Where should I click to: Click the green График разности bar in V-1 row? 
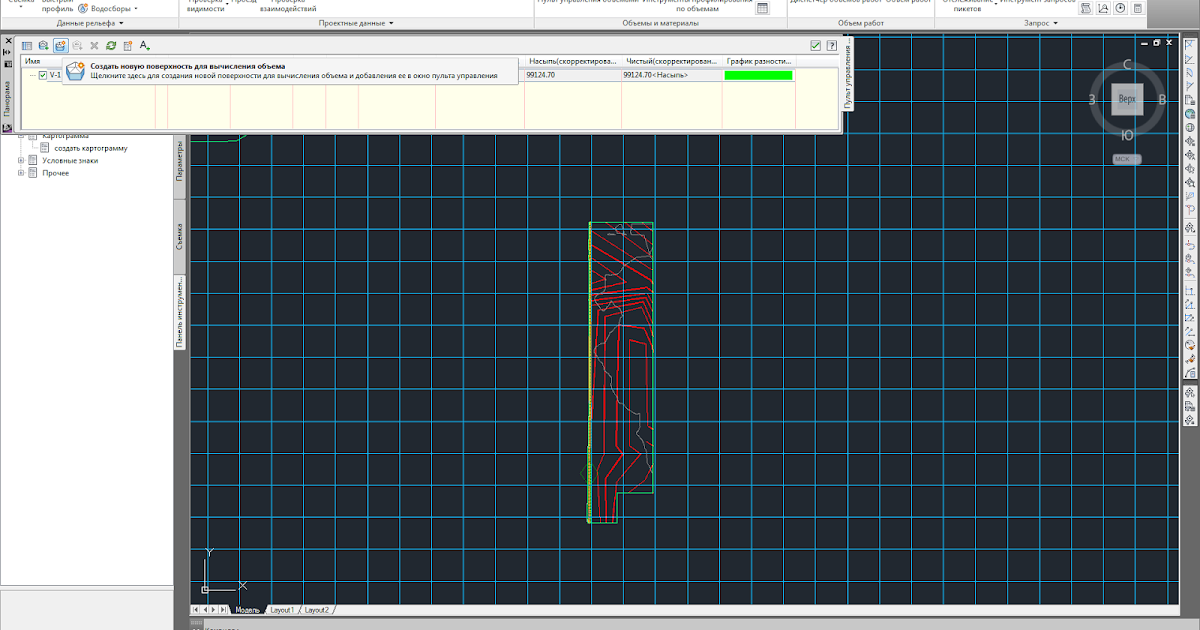coord(759,75)
